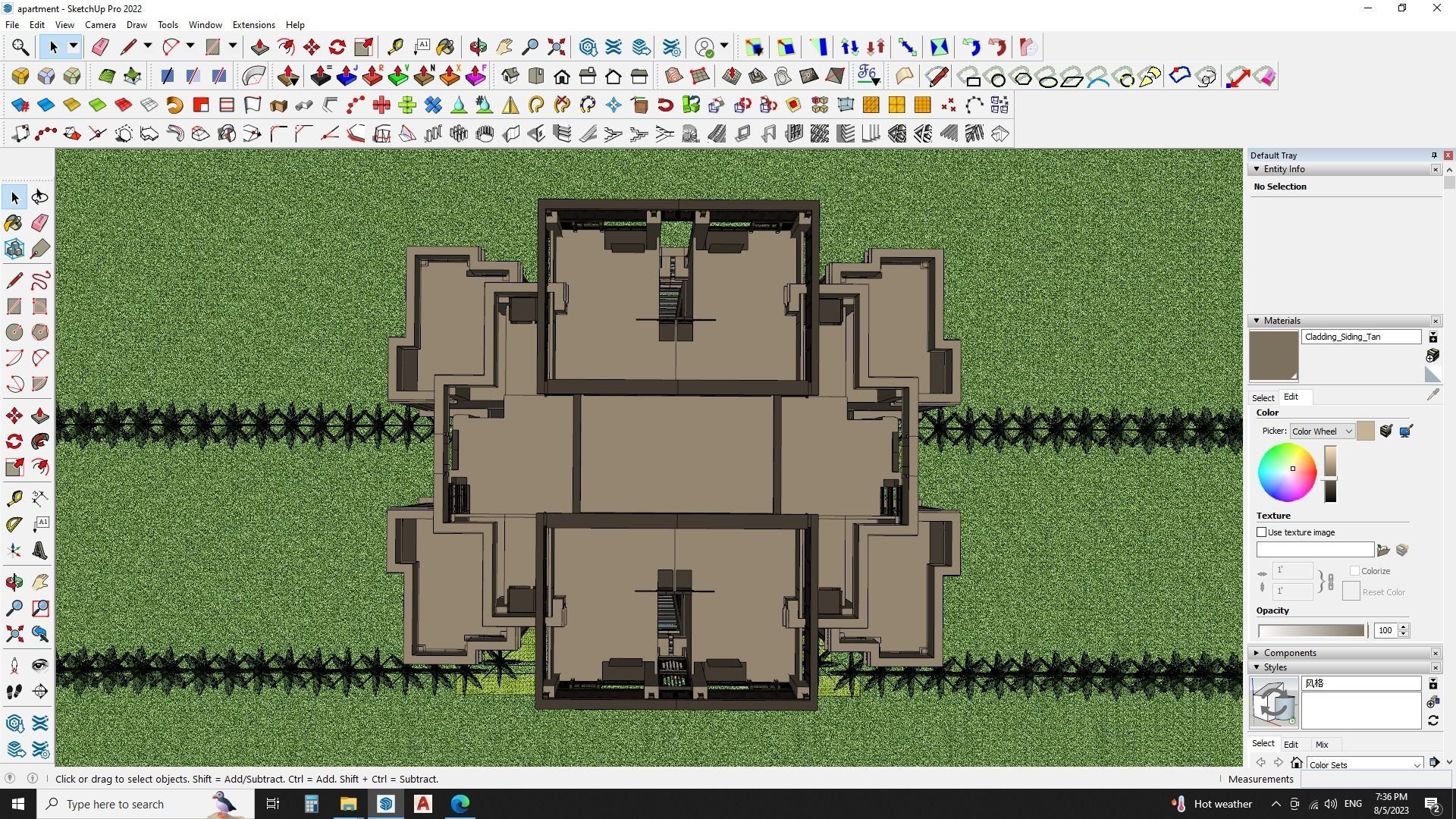Click the Zoom Extents icon

coord(14,634)
